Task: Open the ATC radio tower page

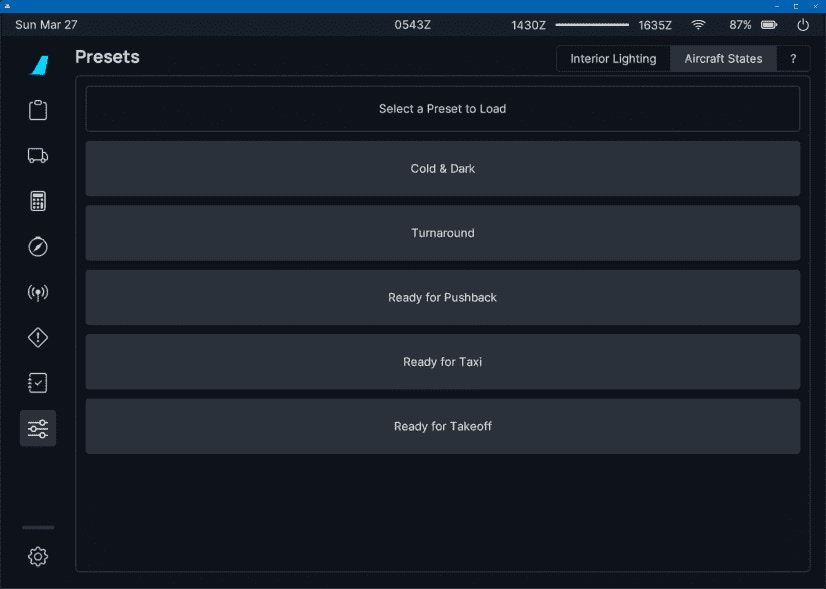Action: click(x=38, y=293)
